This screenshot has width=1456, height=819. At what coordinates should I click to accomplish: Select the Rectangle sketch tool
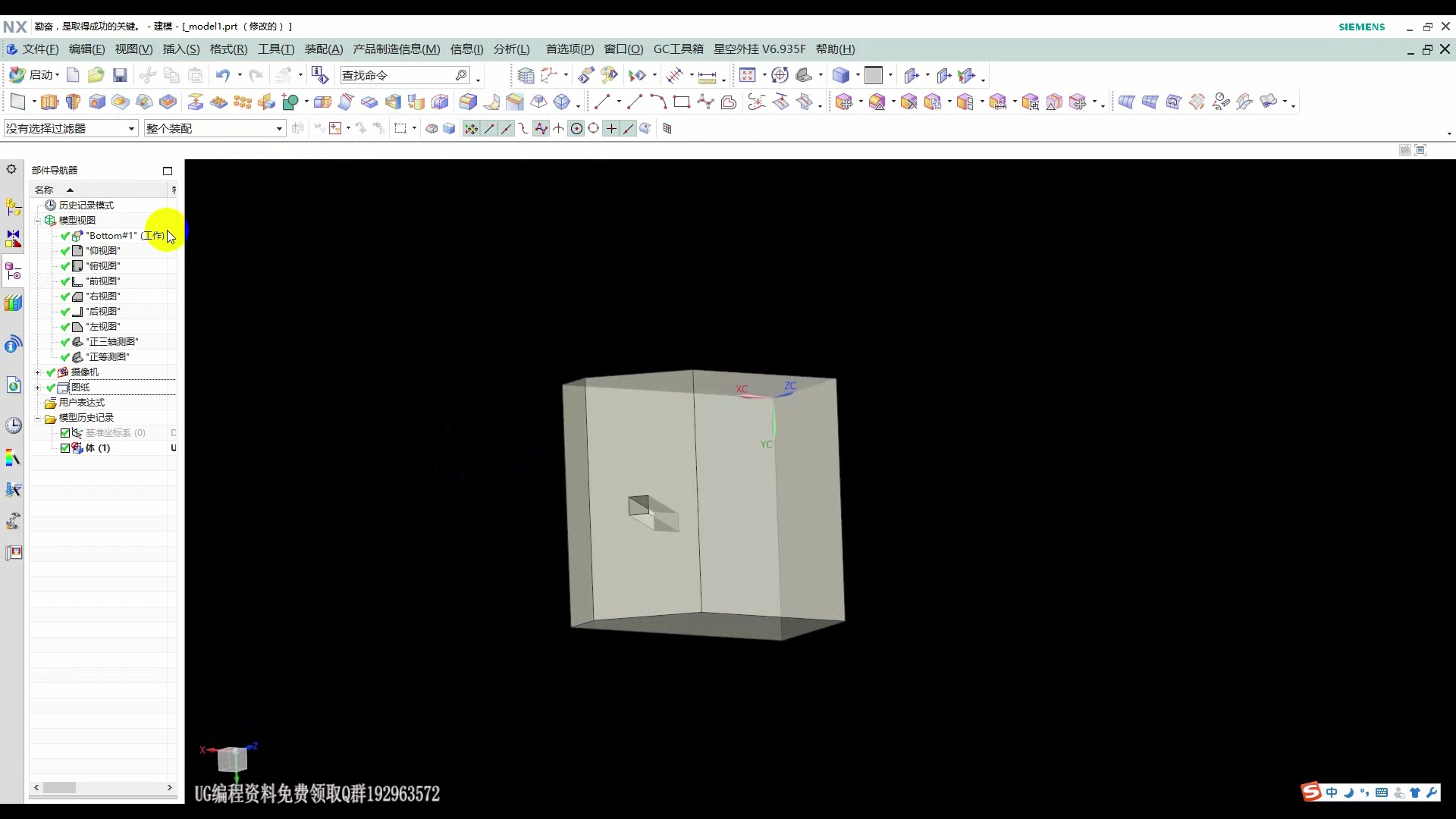[681, 102]
